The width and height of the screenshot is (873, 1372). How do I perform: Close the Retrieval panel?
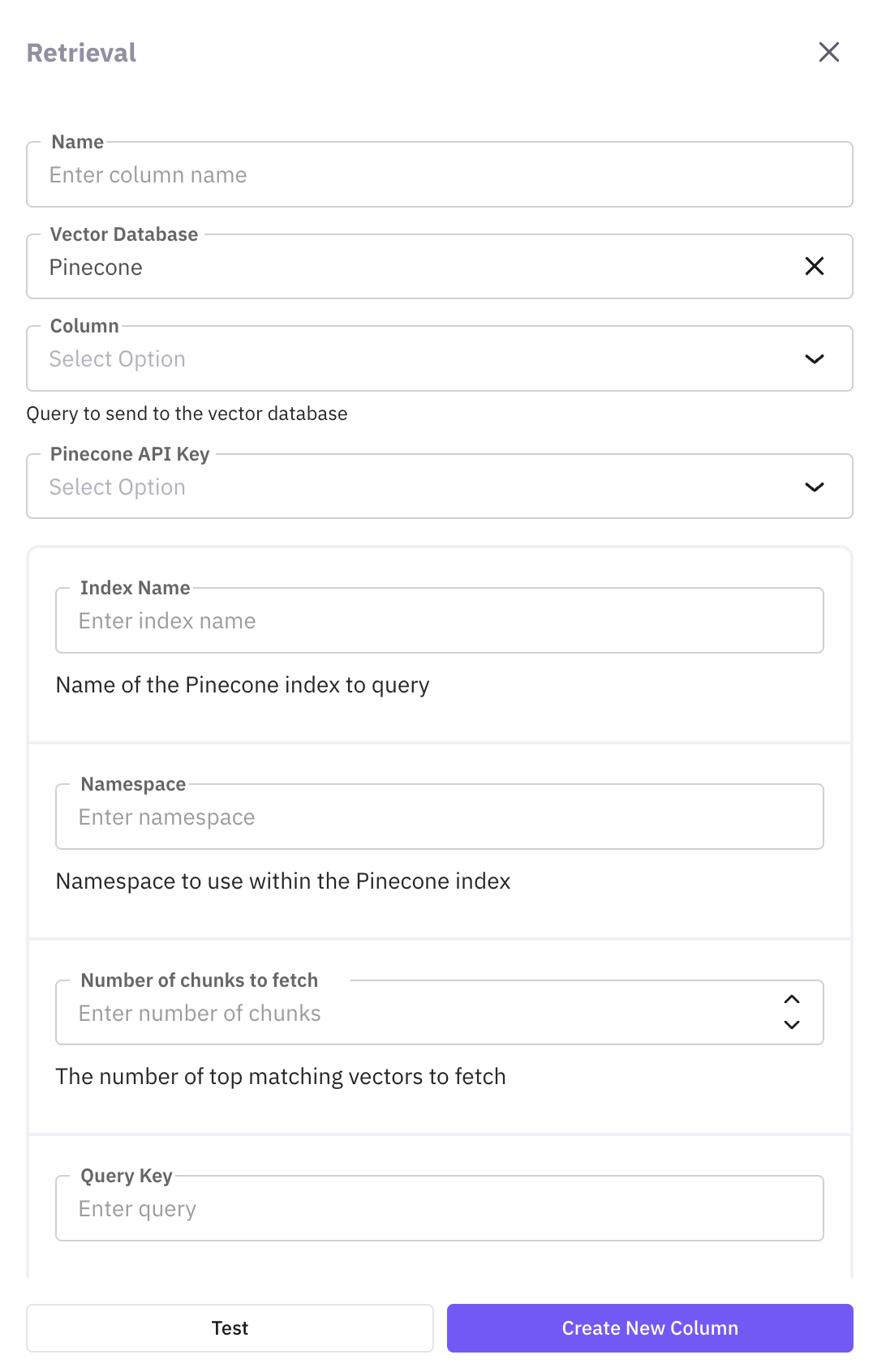[828, 53]
